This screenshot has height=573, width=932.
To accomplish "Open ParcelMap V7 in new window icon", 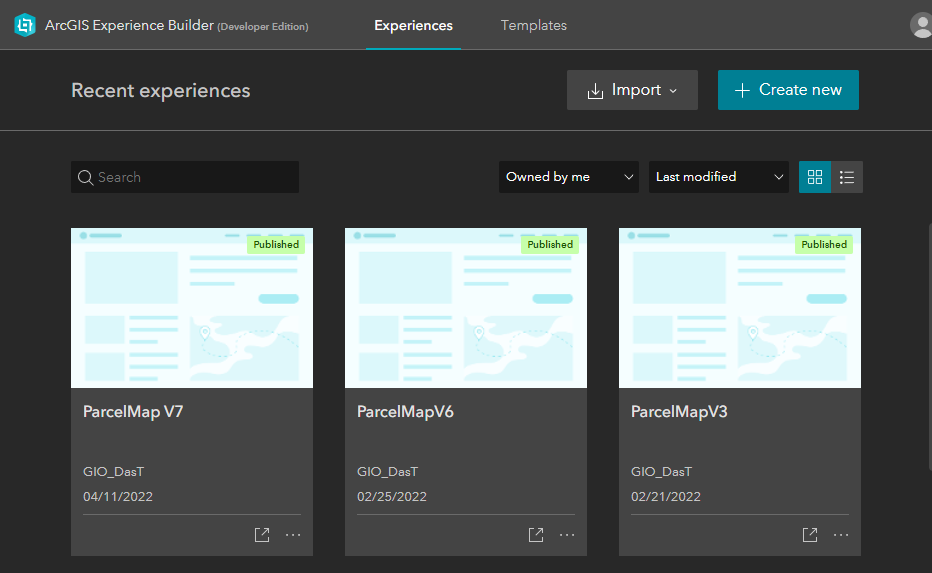I will [x=262, y=535].
